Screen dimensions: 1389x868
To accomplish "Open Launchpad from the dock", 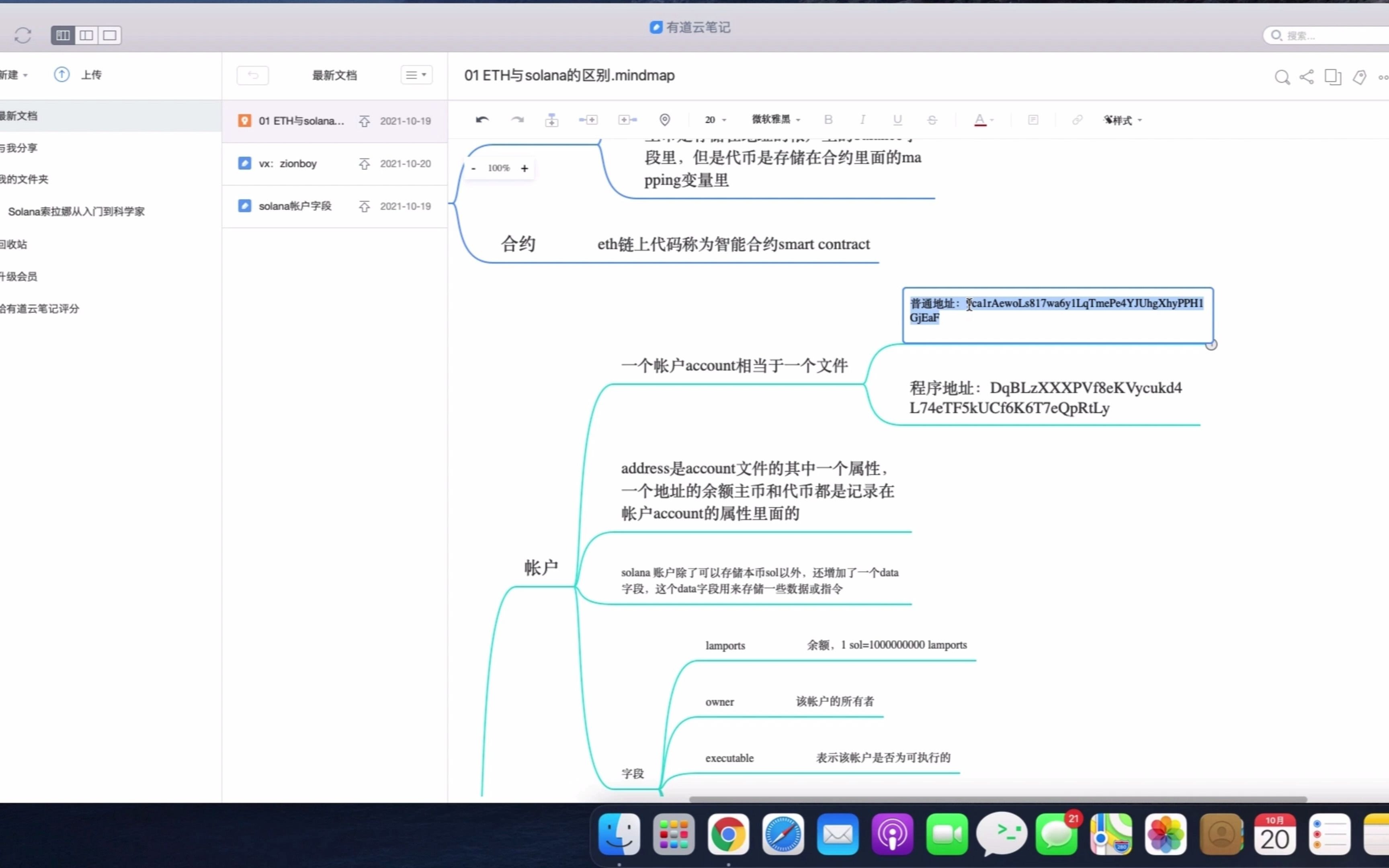I will [674, 834].
